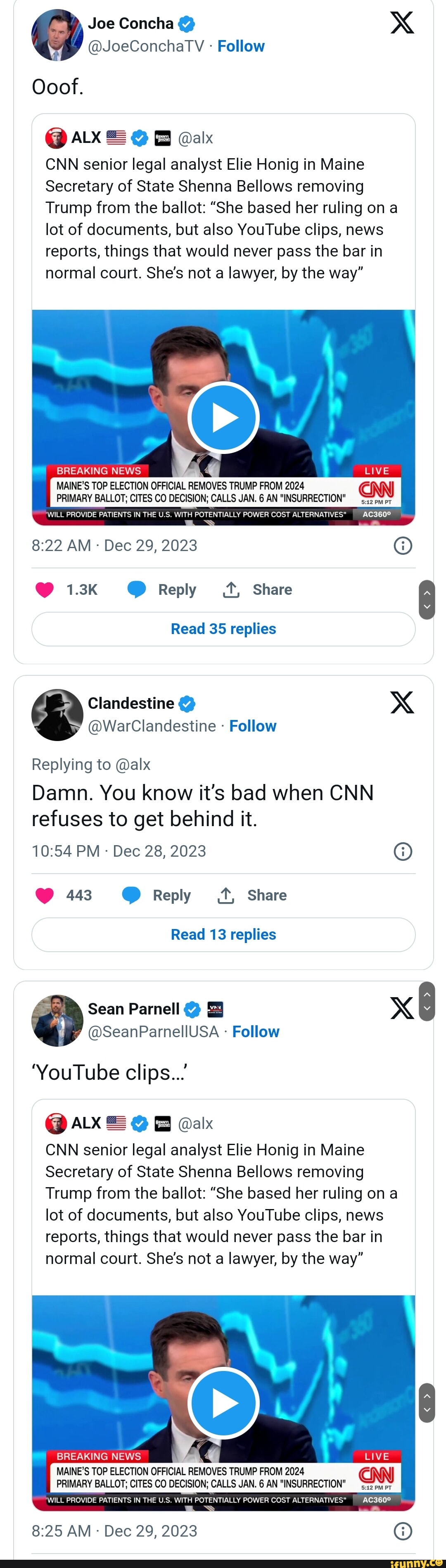The height and width of the screenshot is (1568, 446).
Task: Click the scroll widget beside Joe Concha's Share button
Action: (427, 599)
